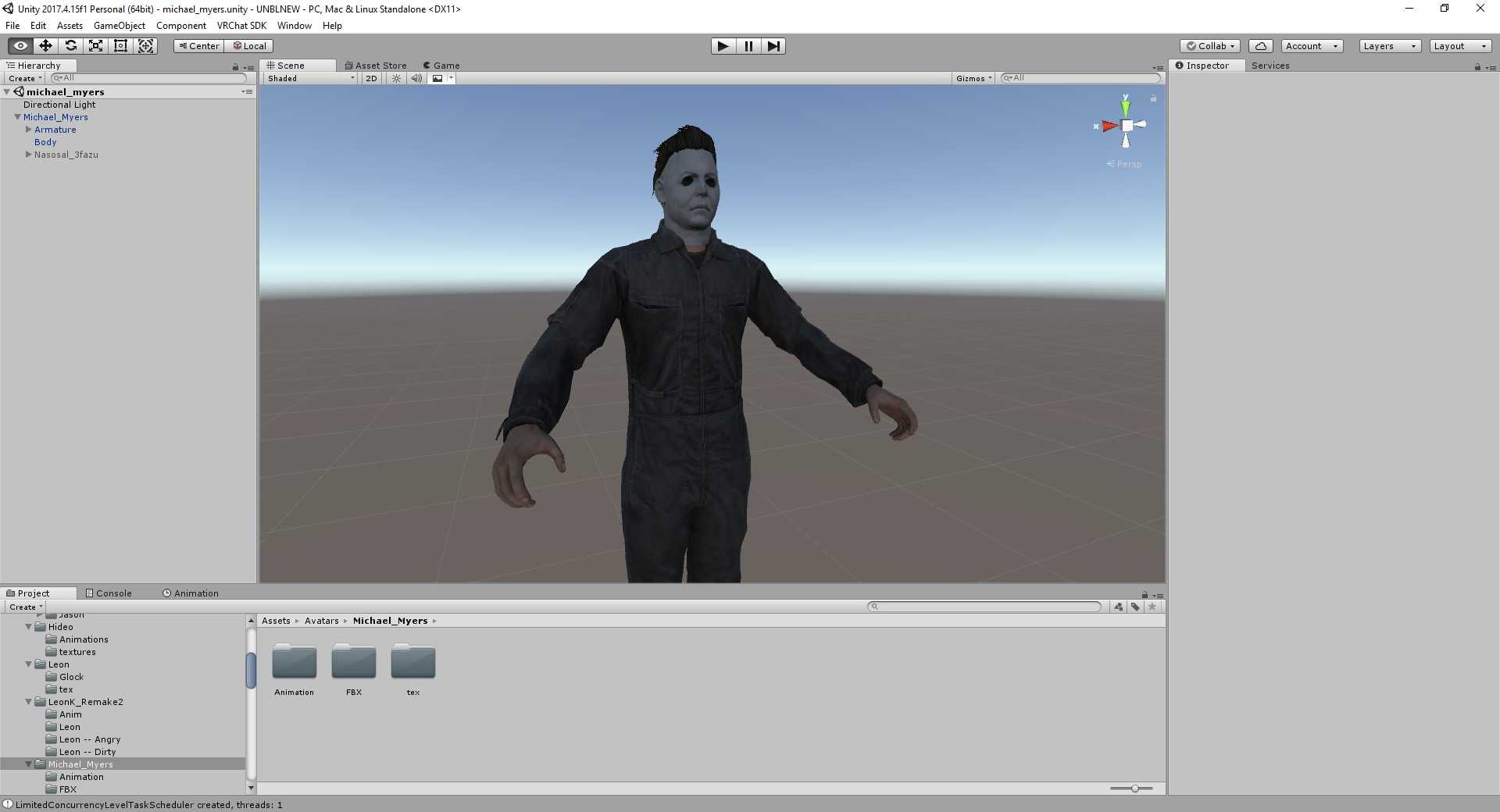Open the cloud services icon

(x=1260, y=46)
